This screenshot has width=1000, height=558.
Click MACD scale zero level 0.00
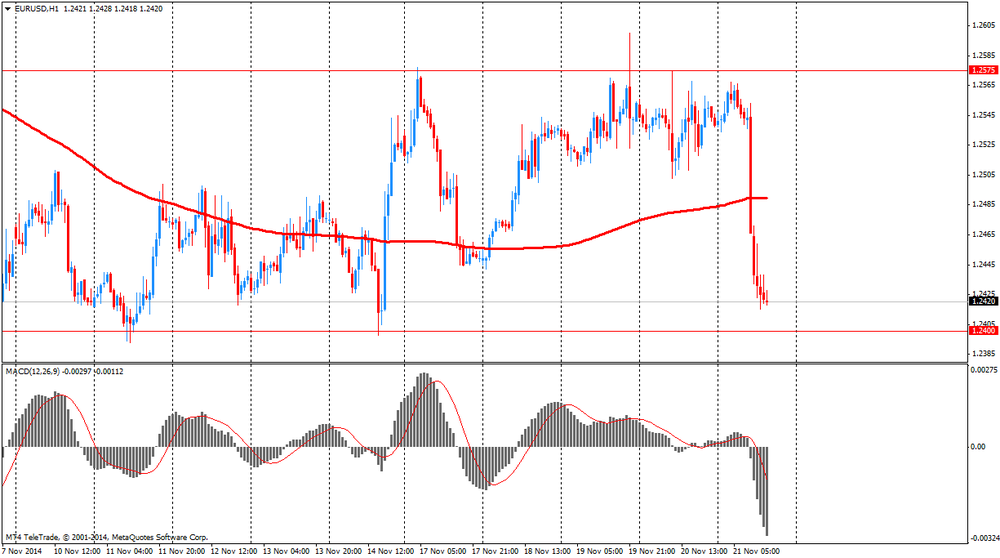[978, 447]
